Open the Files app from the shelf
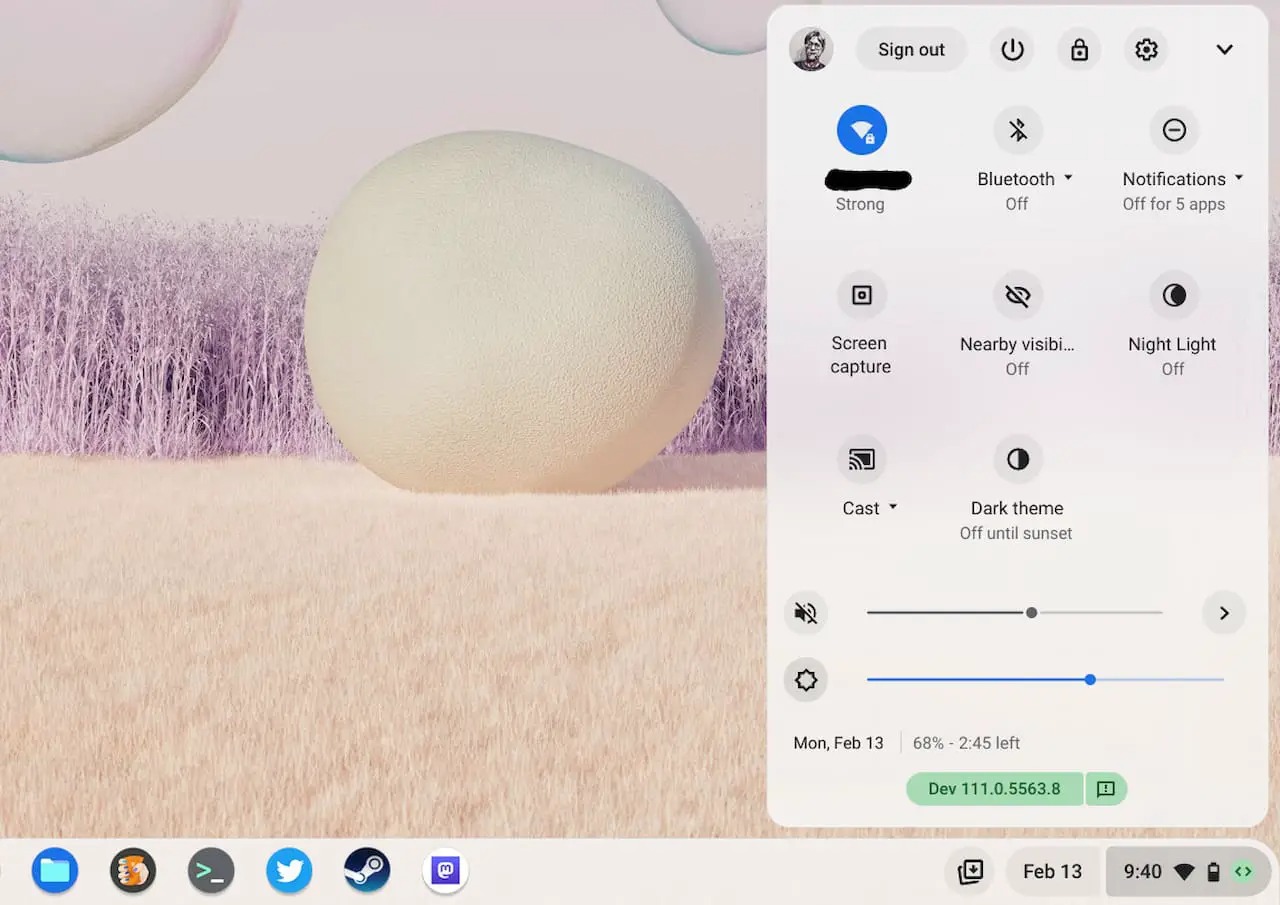This screenshot has width=1280, height=905. 55,871
